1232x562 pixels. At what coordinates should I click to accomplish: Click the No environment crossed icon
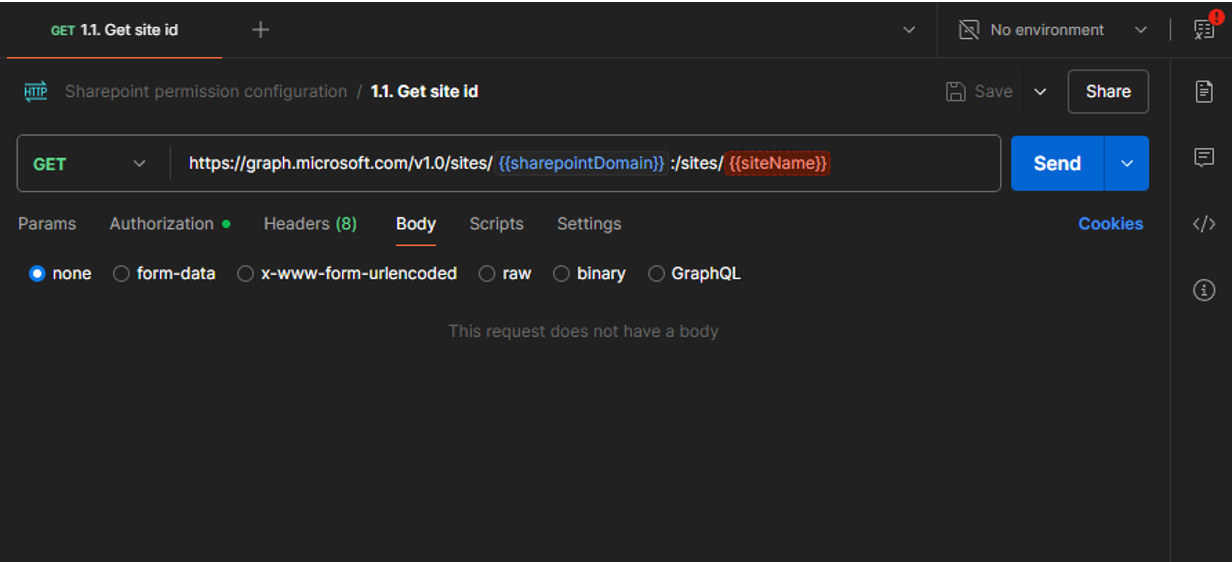pyautogui.click(x=968, y=30)
